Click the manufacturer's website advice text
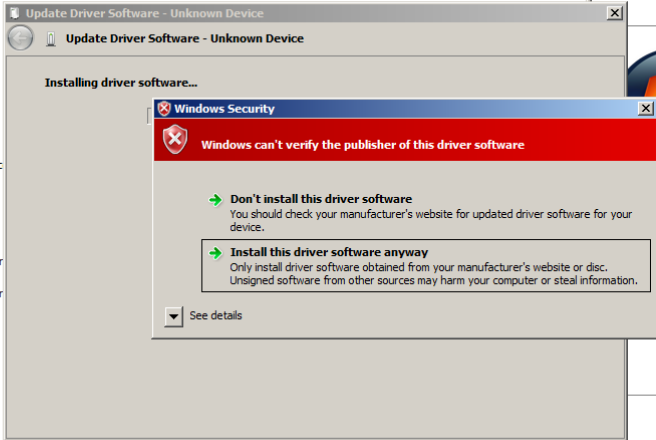 point(431,220)
